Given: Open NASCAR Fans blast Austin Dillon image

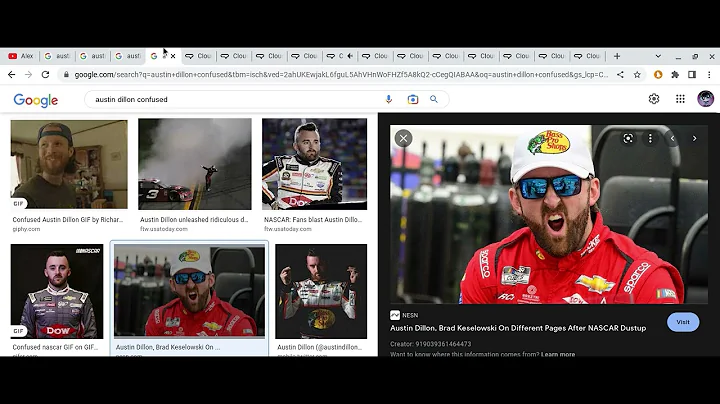Looking at the screenshot, I should tap(315, 164).
